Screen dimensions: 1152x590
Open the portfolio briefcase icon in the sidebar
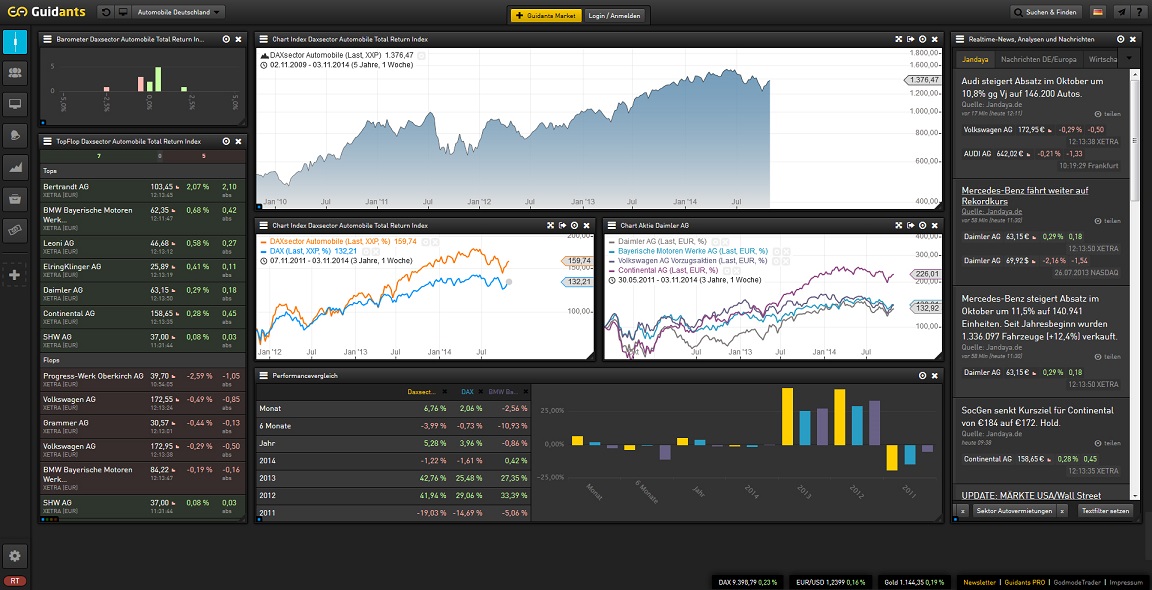tap(15, 198)
